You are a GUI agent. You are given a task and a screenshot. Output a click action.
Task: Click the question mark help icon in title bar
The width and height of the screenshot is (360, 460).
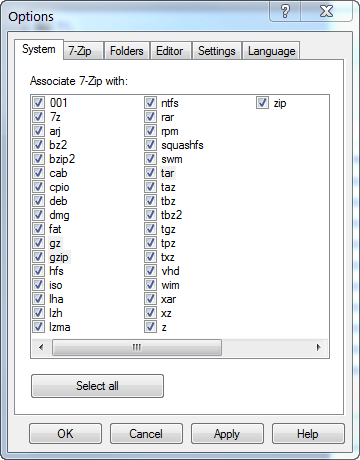pyautogui.click(x=285, y=11)
